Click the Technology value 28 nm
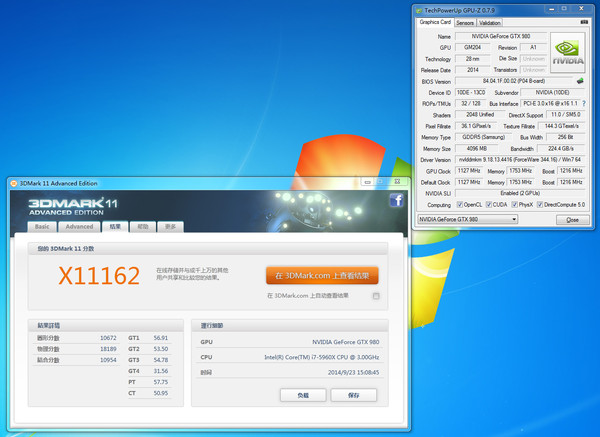 click(x=473, y=59)
